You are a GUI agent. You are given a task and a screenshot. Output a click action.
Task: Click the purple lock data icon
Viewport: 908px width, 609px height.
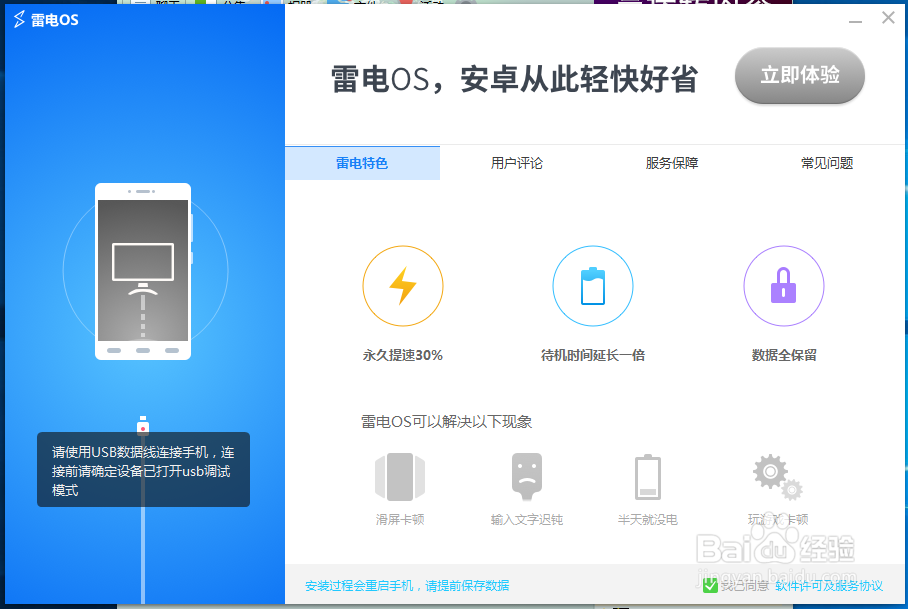click(783, 286)
